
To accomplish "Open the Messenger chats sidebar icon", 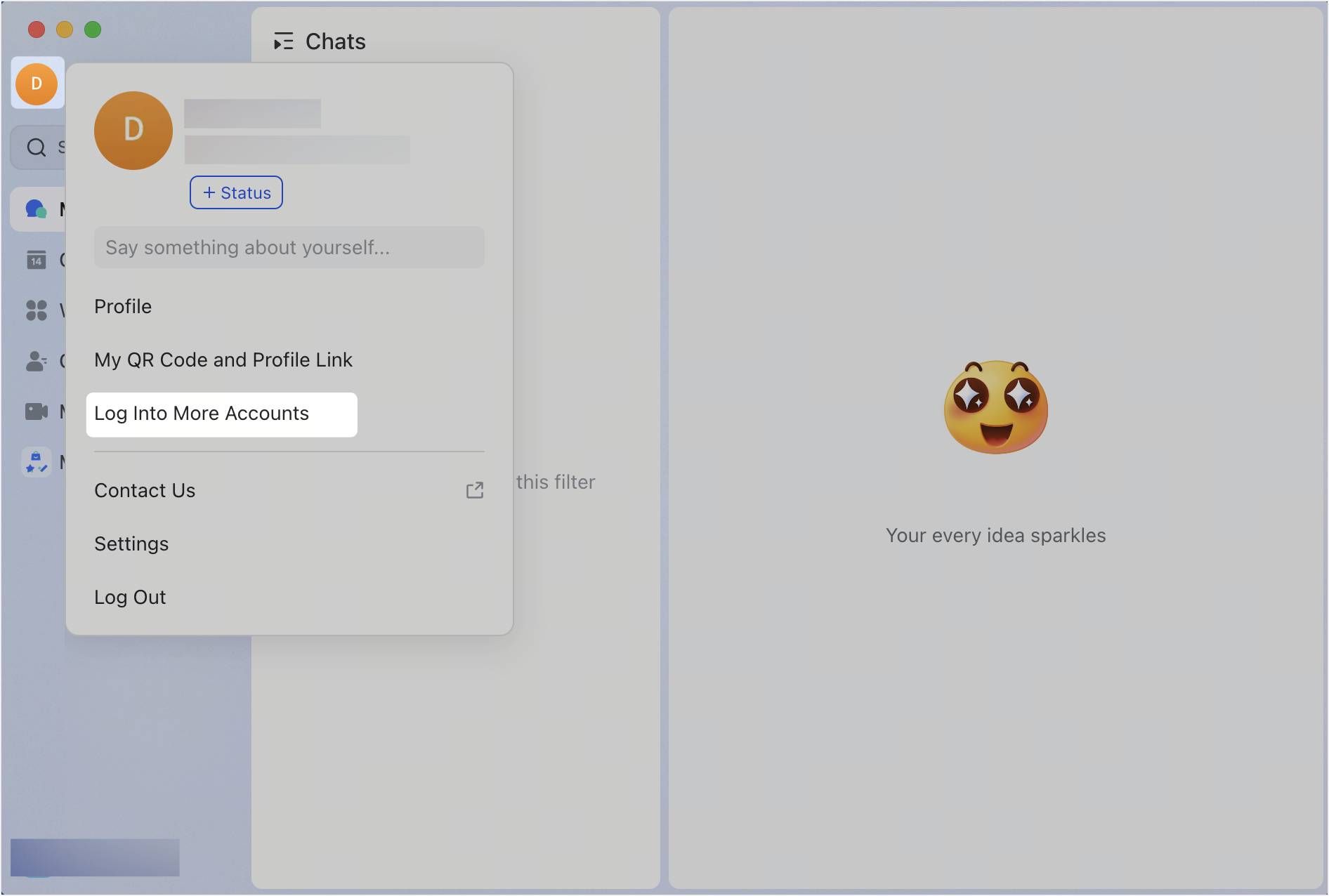I will tap(36, 209).
